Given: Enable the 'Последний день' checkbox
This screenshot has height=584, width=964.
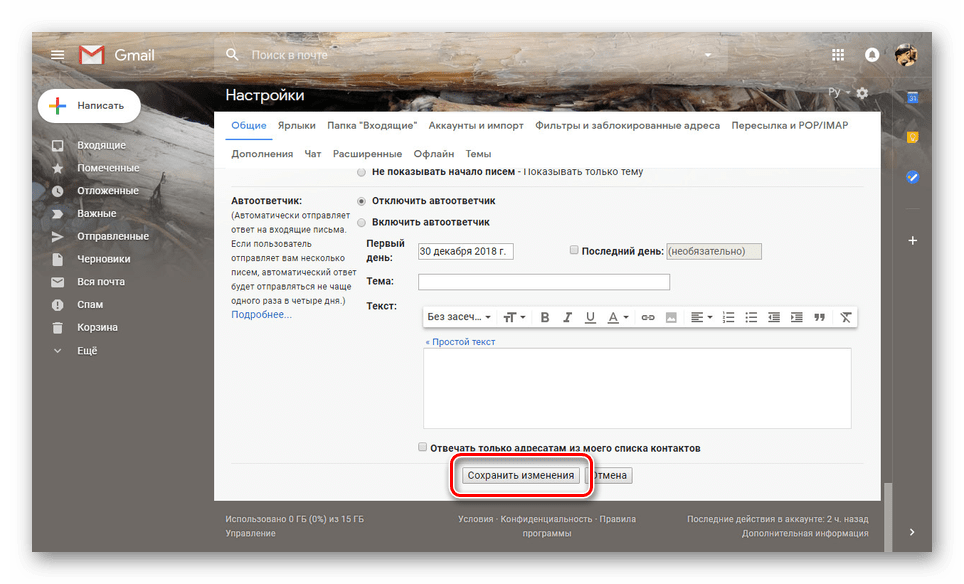Looking at the screenshot, I should [574, 251].
